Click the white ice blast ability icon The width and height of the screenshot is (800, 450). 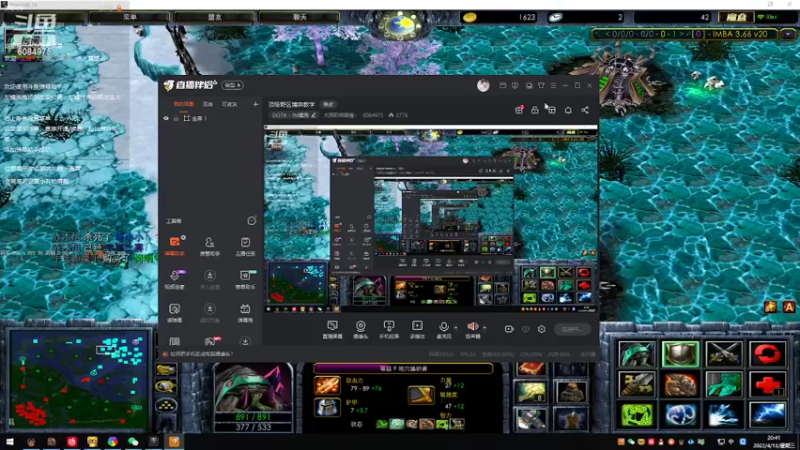pos(723,415)
